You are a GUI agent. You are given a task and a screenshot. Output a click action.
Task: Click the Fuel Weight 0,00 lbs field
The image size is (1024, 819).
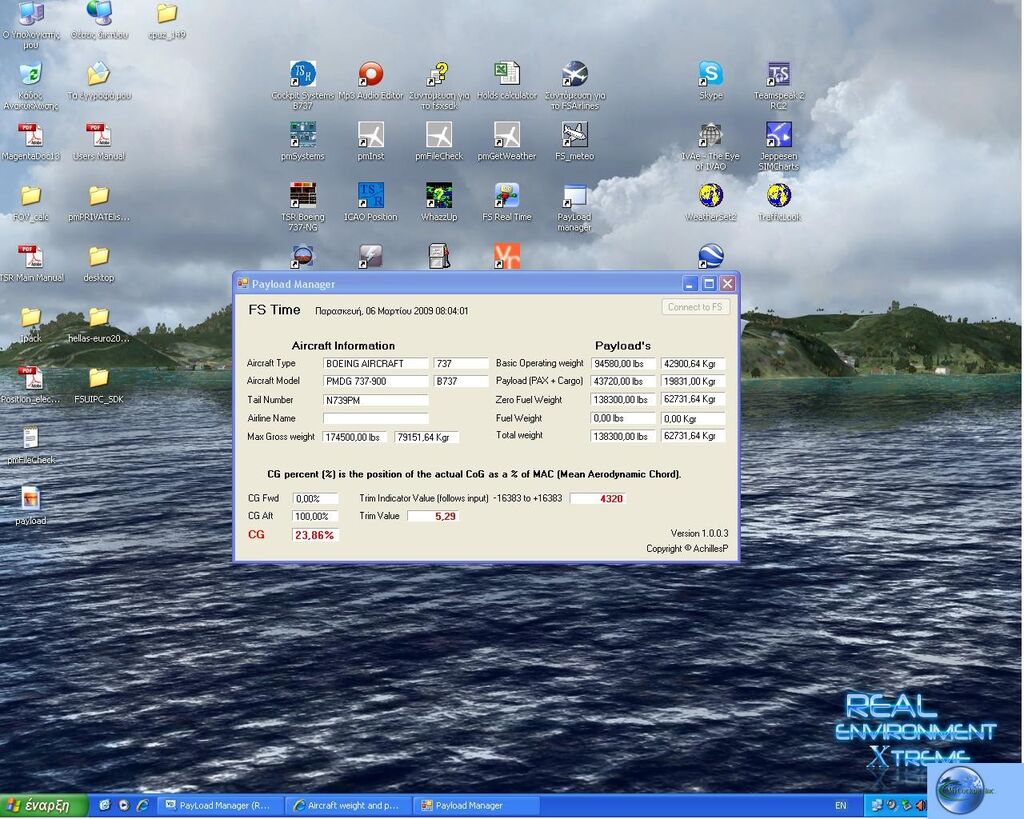tap(623, 418)
